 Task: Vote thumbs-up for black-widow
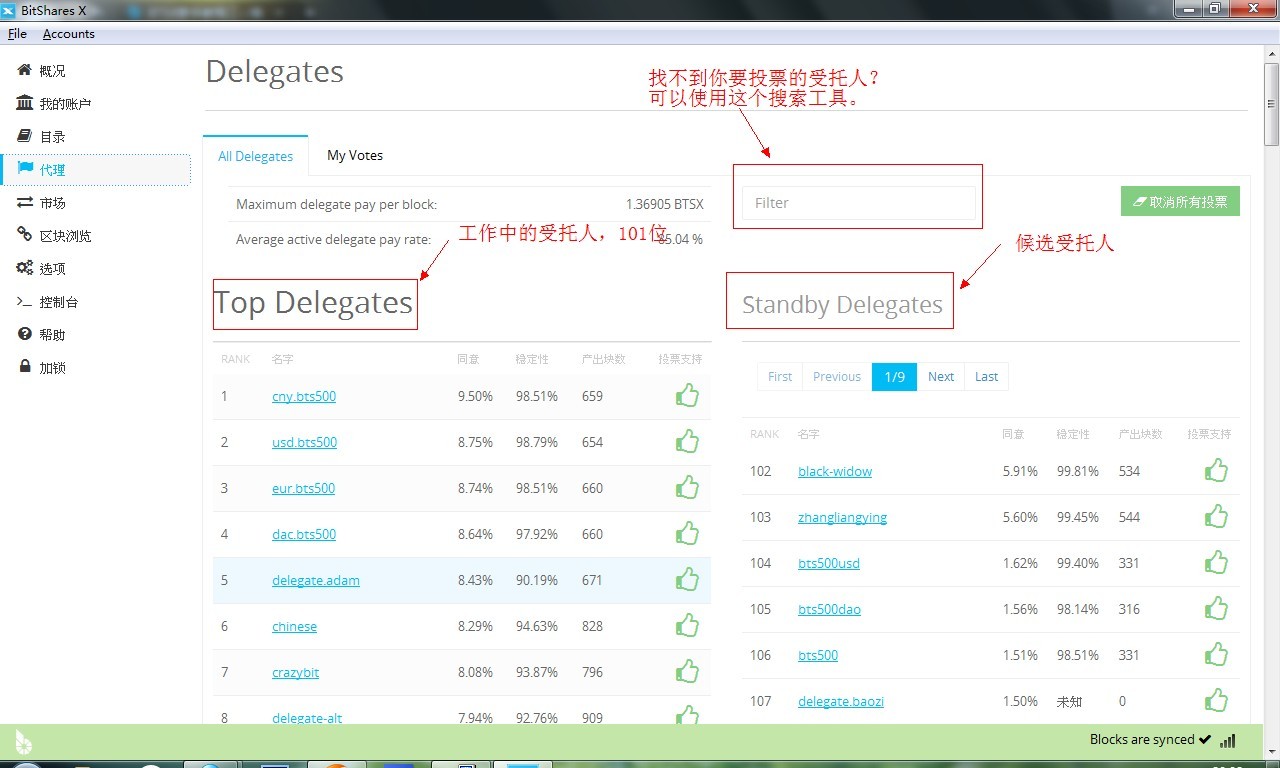1216,470
